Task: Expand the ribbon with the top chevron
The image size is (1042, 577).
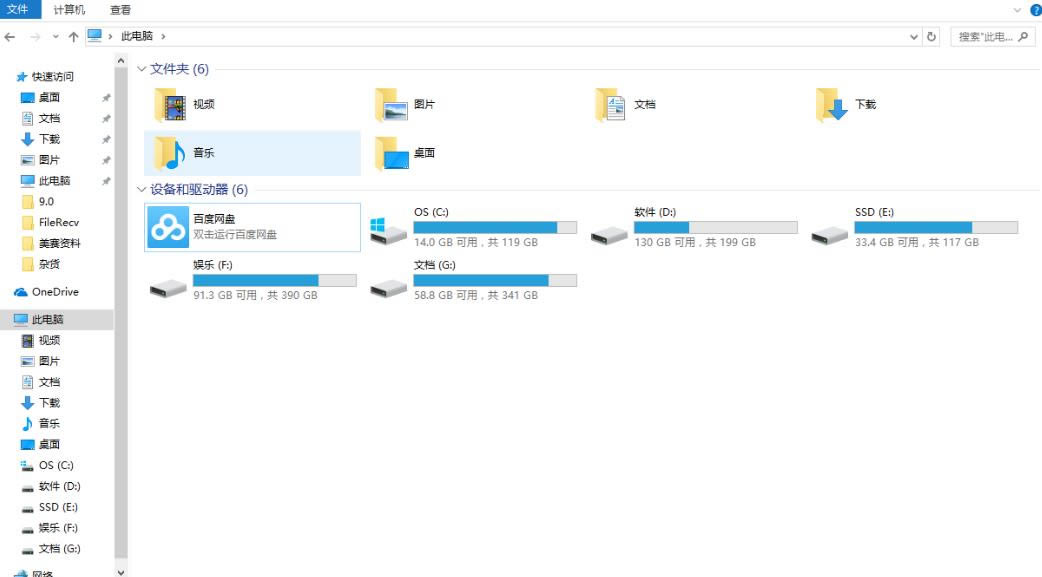Action: [1017, 10]
